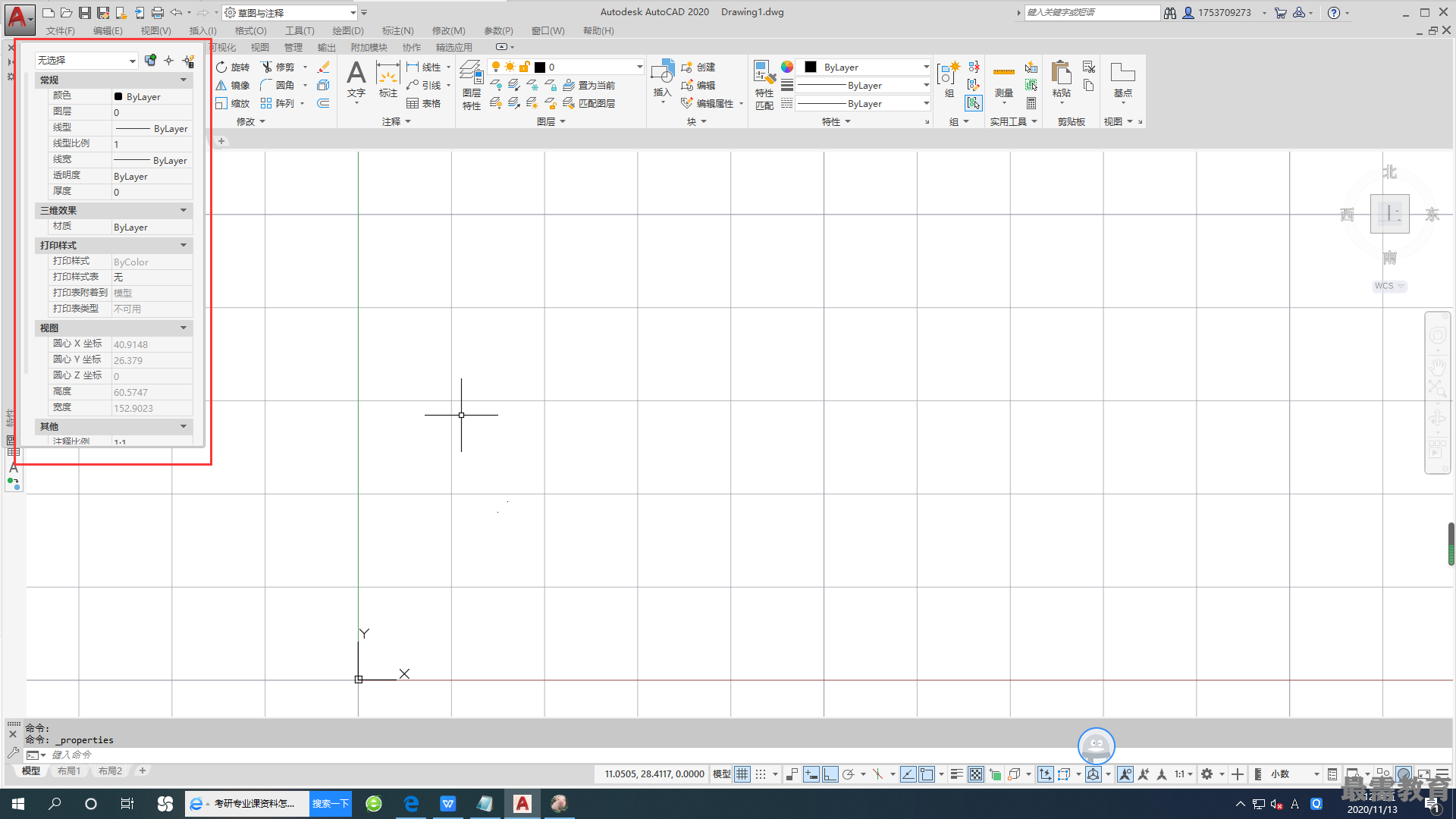The height and width of the screenshot is (819, 1456).
Task: Toggle 2D object snap in status bar
Action: (927, 774)
